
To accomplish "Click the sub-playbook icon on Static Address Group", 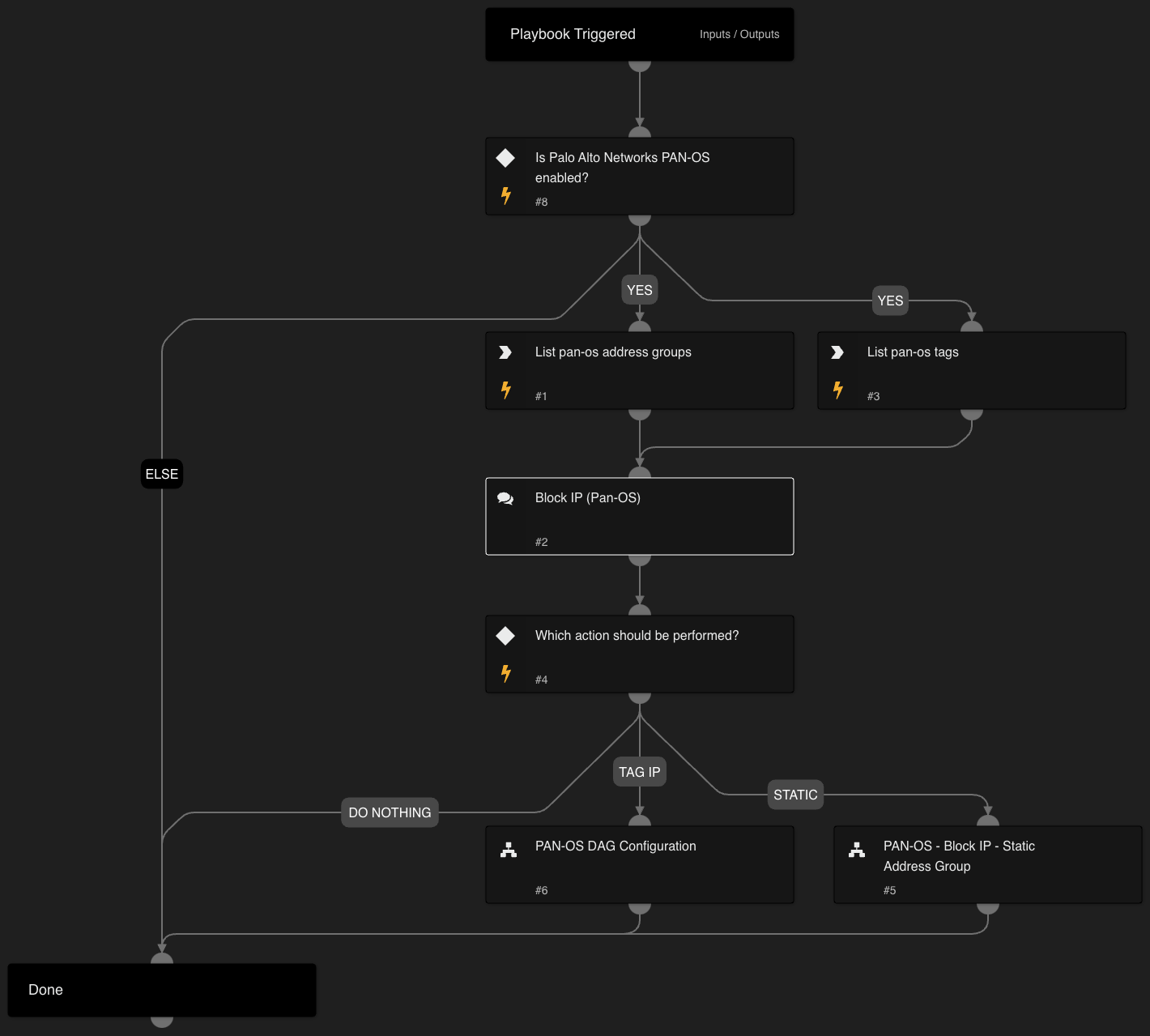I will (857, 850).
